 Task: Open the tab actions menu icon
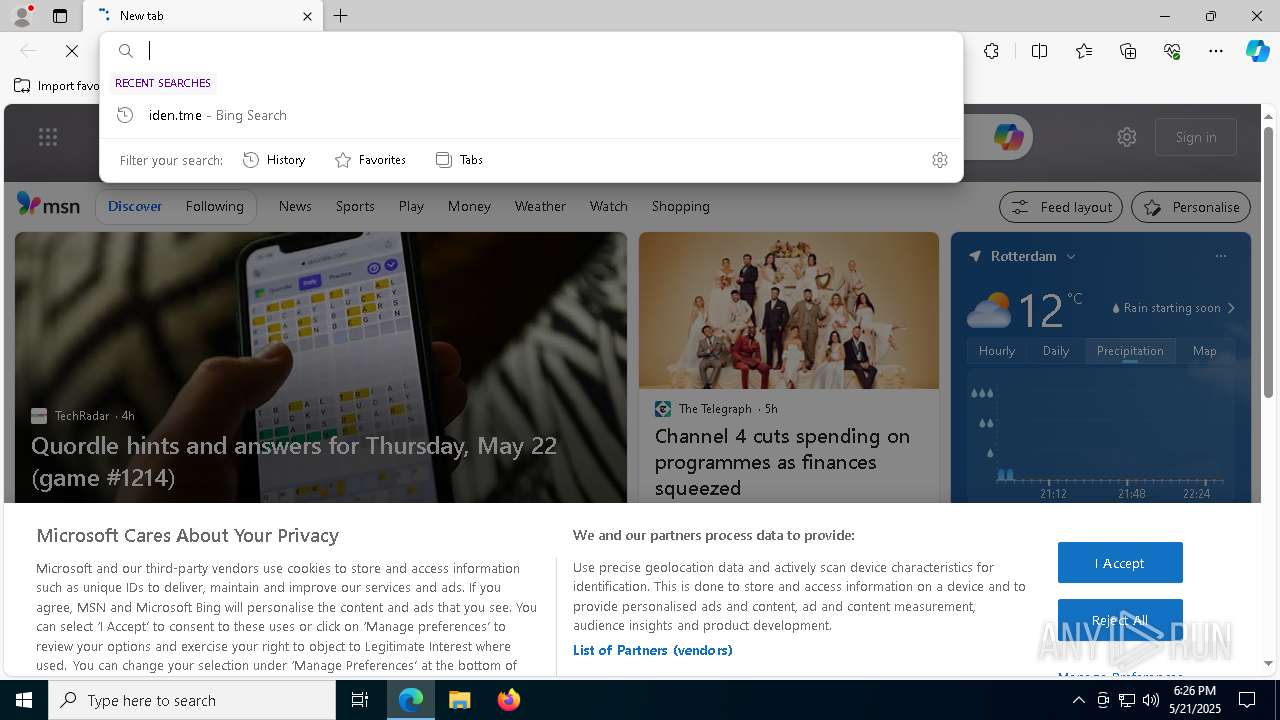point(60,16)
